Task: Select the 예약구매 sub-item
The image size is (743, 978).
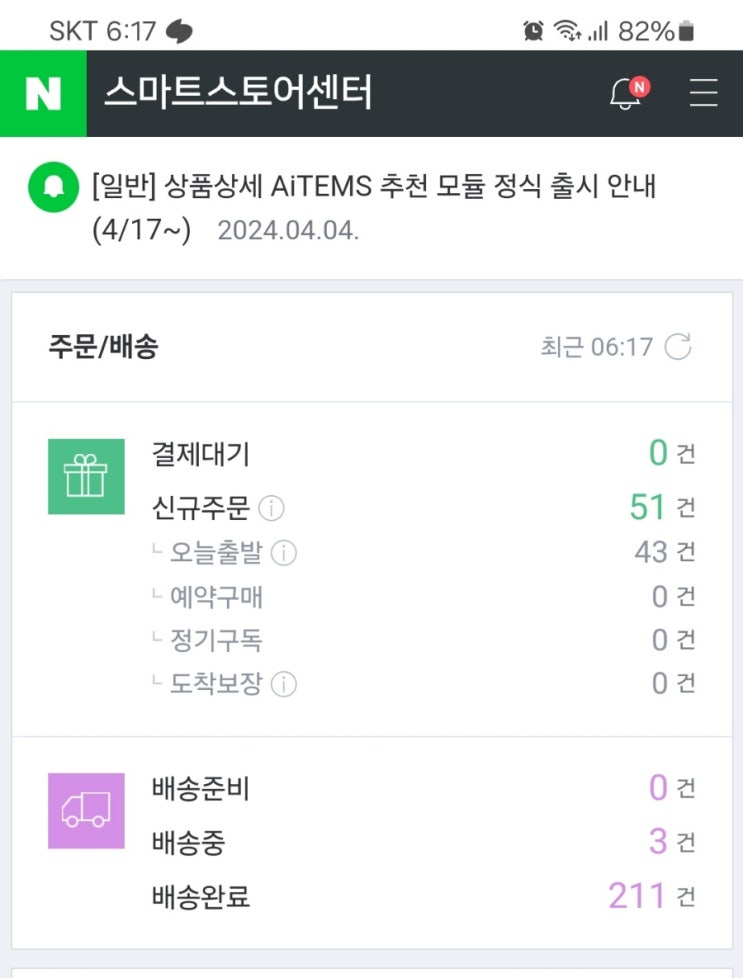Action: coord(216,597)
